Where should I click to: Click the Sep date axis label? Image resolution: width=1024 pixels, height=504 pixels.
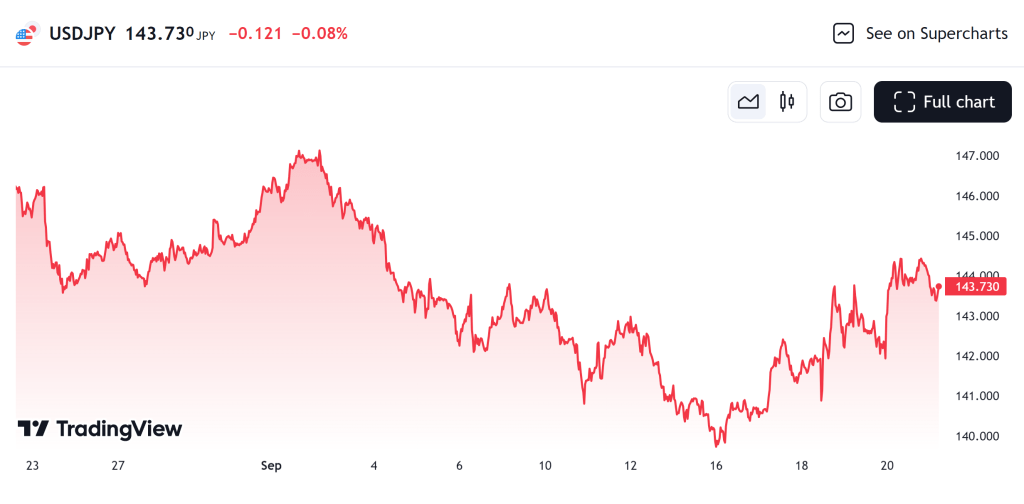pyautogui.click(x=271, y=466)
